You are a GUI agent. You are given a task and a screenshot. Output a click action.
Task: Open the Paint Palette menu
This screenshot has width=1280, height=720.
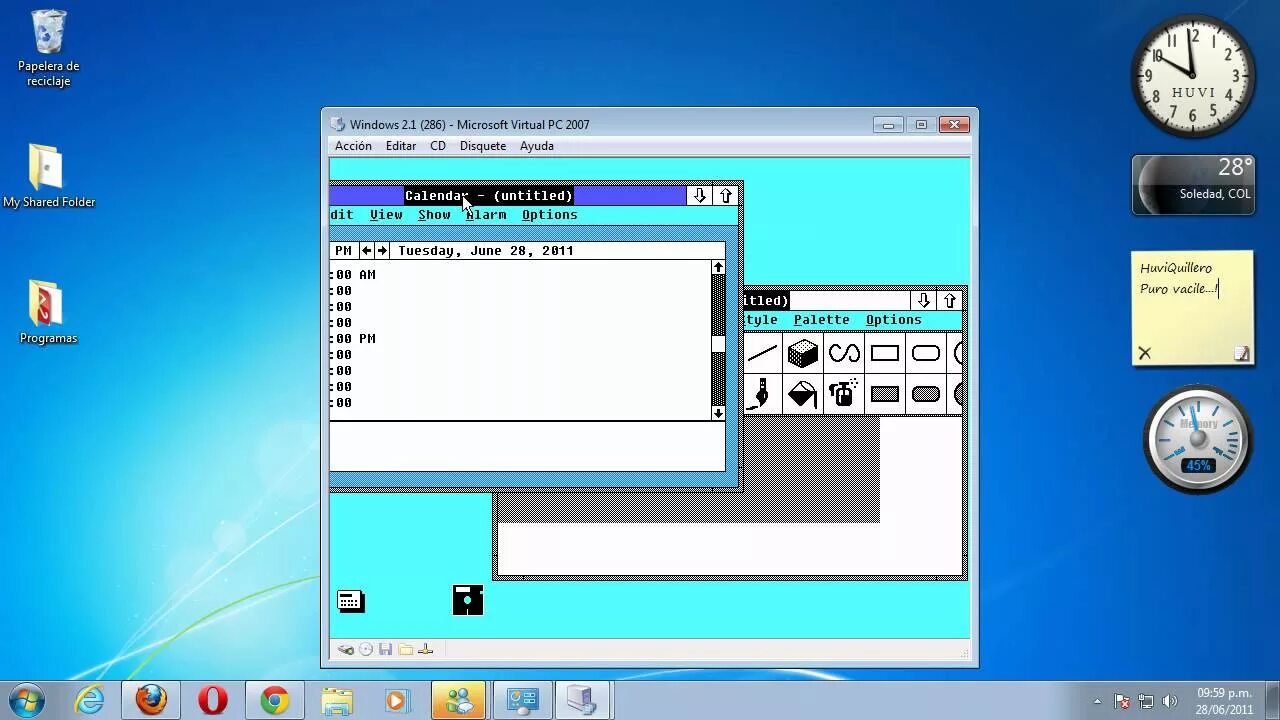coord(822,320)
